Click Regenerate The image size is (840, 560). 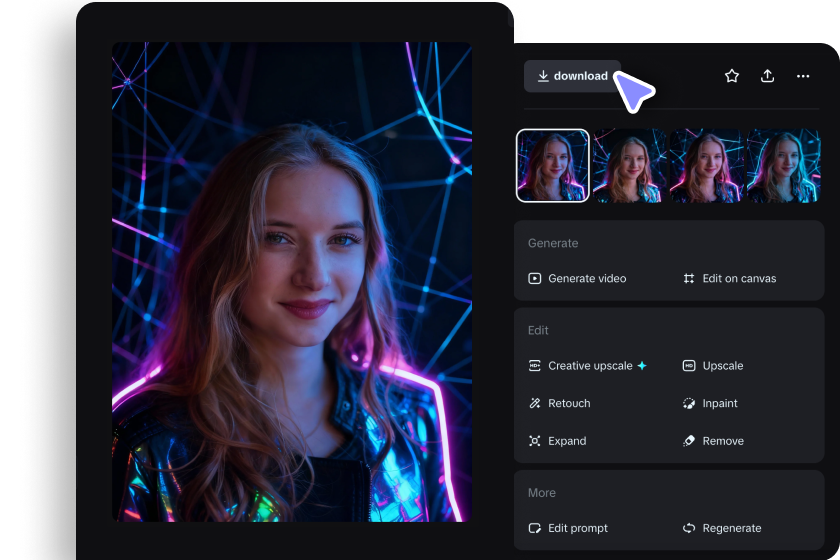coord(722,528)
